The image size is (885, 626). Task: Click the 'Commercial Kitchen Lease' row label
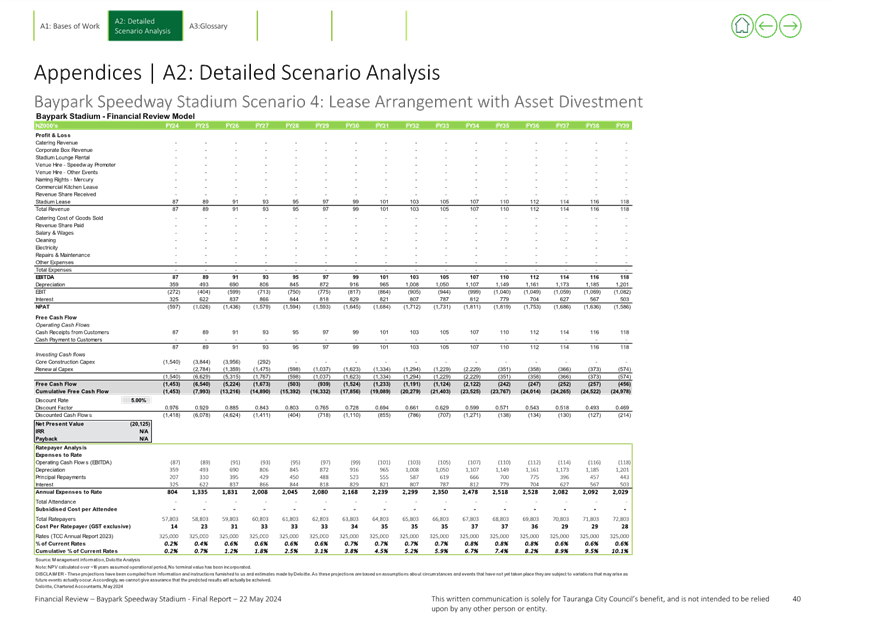(67, 187)
